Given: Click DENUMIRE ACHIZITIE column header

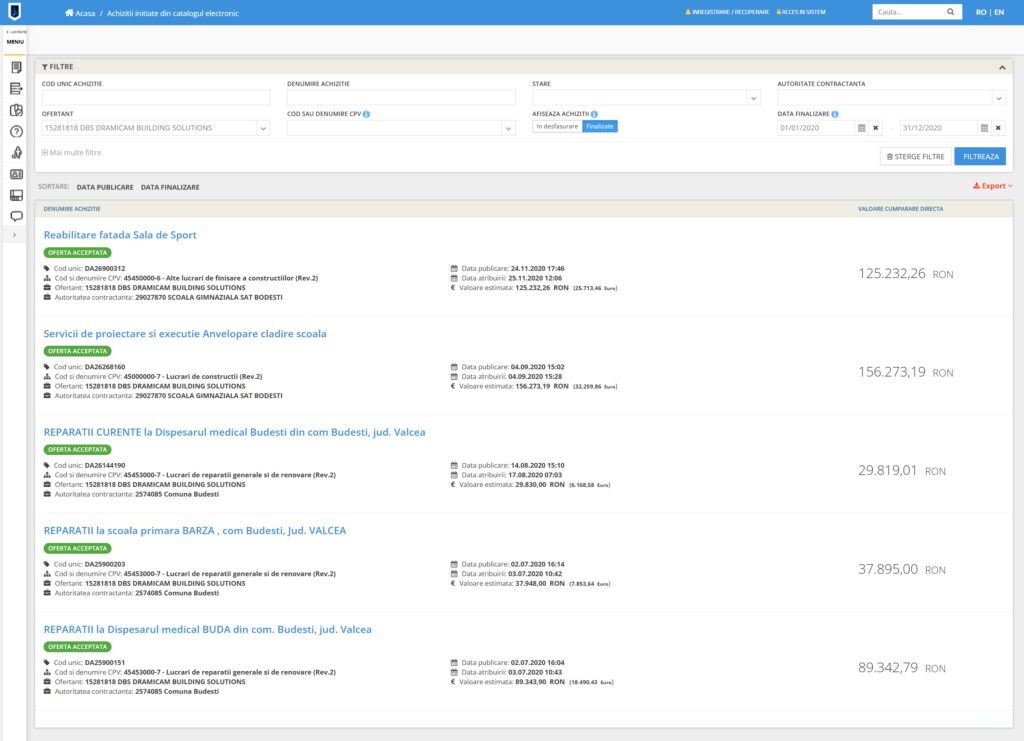Looking at the screenshot, I should 72,209.
